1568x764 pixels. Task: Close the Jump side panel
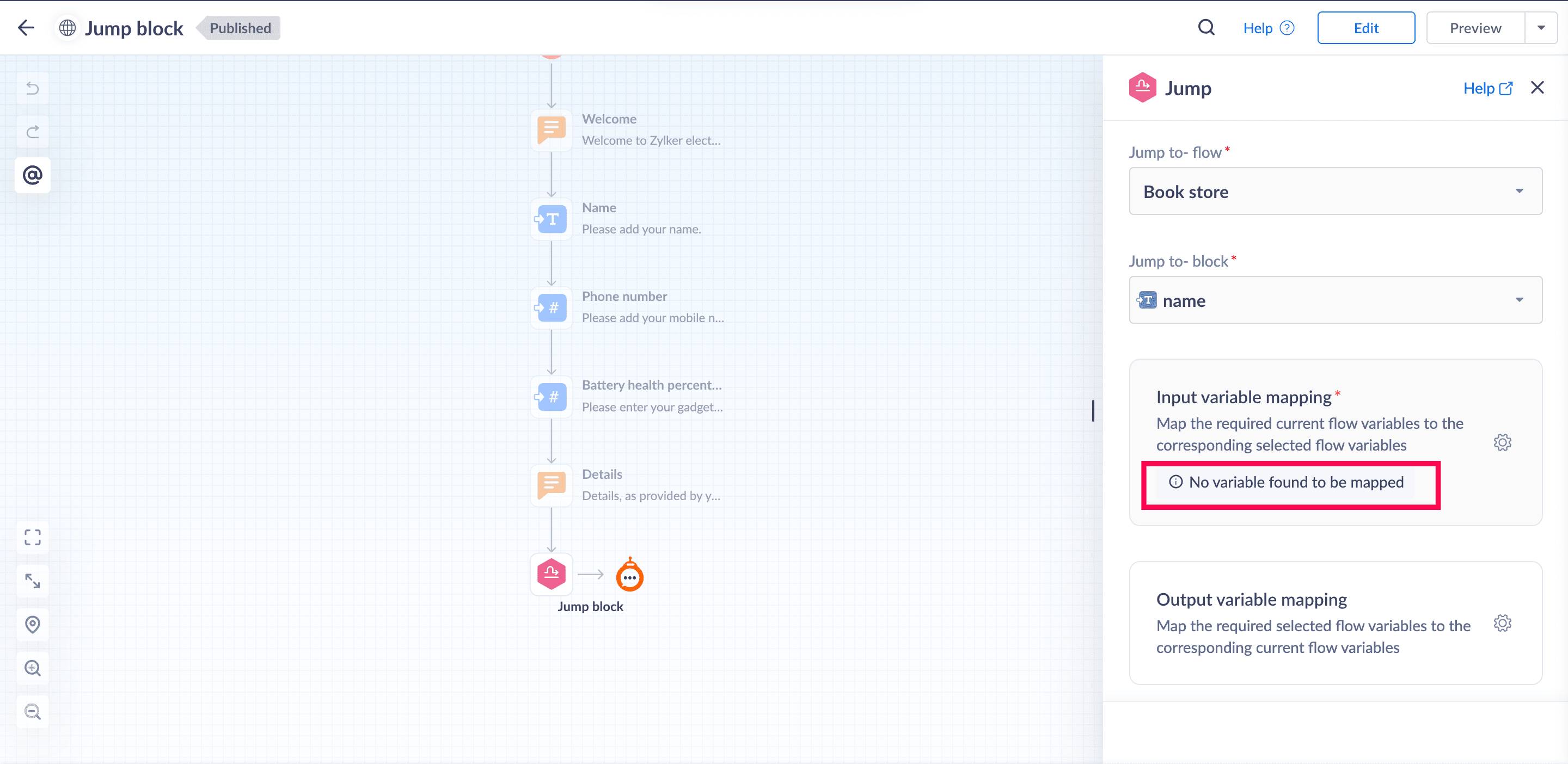(1538, 88)
